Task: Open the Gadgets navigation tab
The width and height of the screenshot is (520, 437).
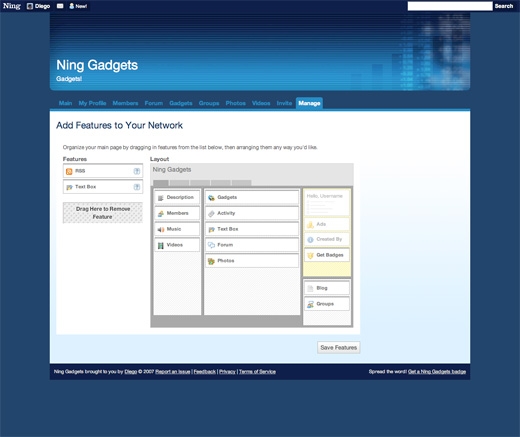Action: (181, 103)
